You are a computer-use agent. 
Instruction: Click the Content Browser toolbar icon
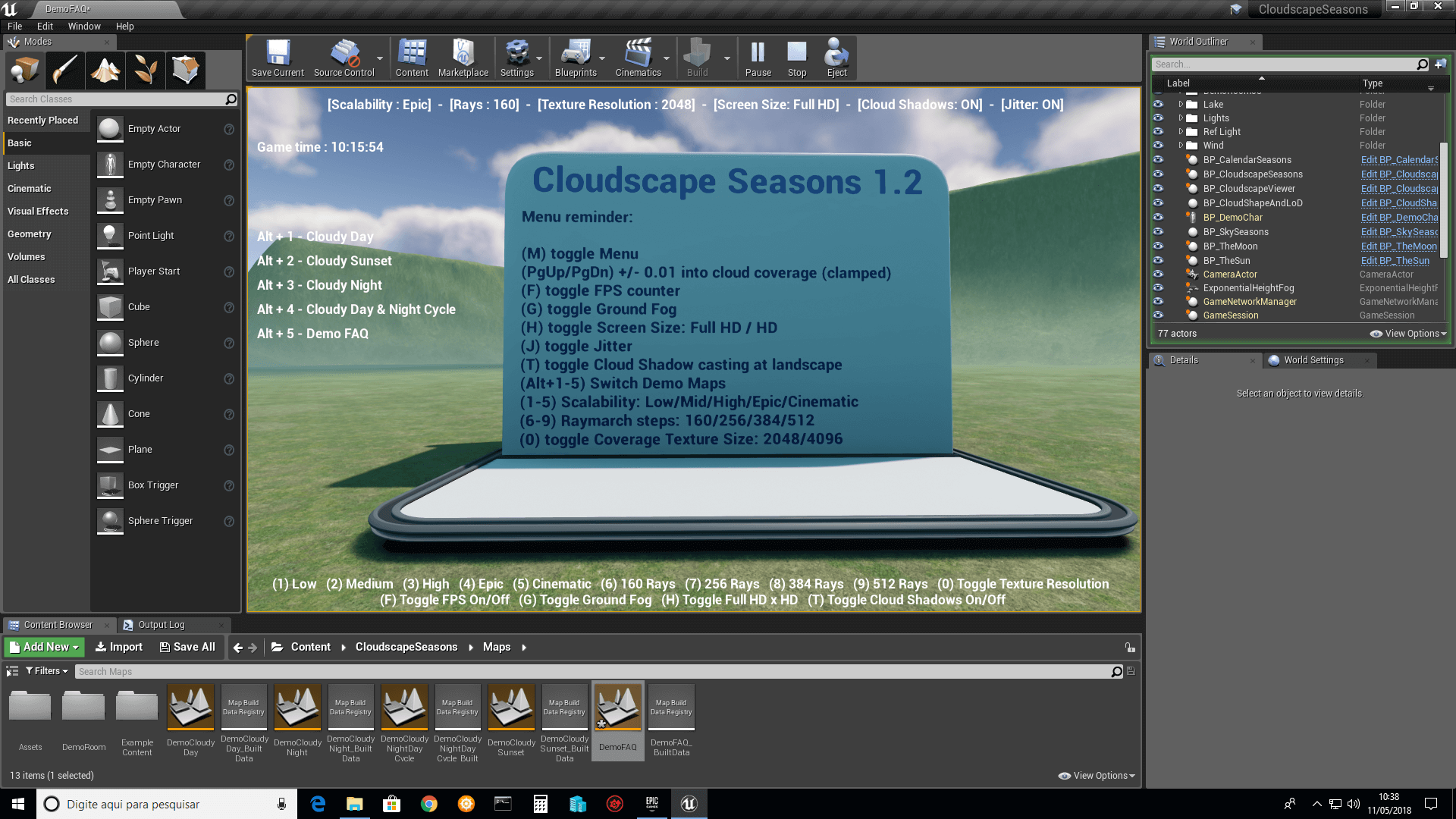(411, 57)
